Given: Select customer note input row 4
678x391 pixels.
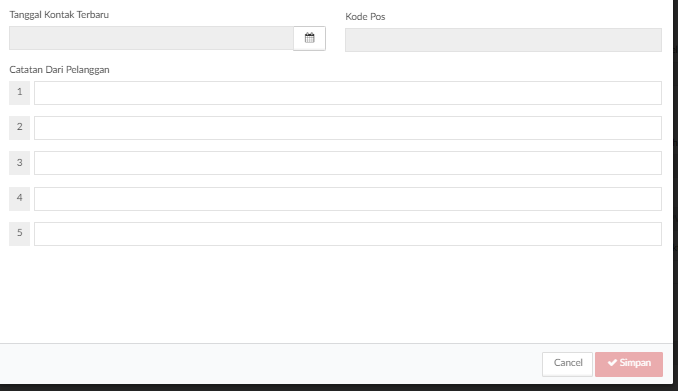Looking at the screenshot, I should [348, 199].
